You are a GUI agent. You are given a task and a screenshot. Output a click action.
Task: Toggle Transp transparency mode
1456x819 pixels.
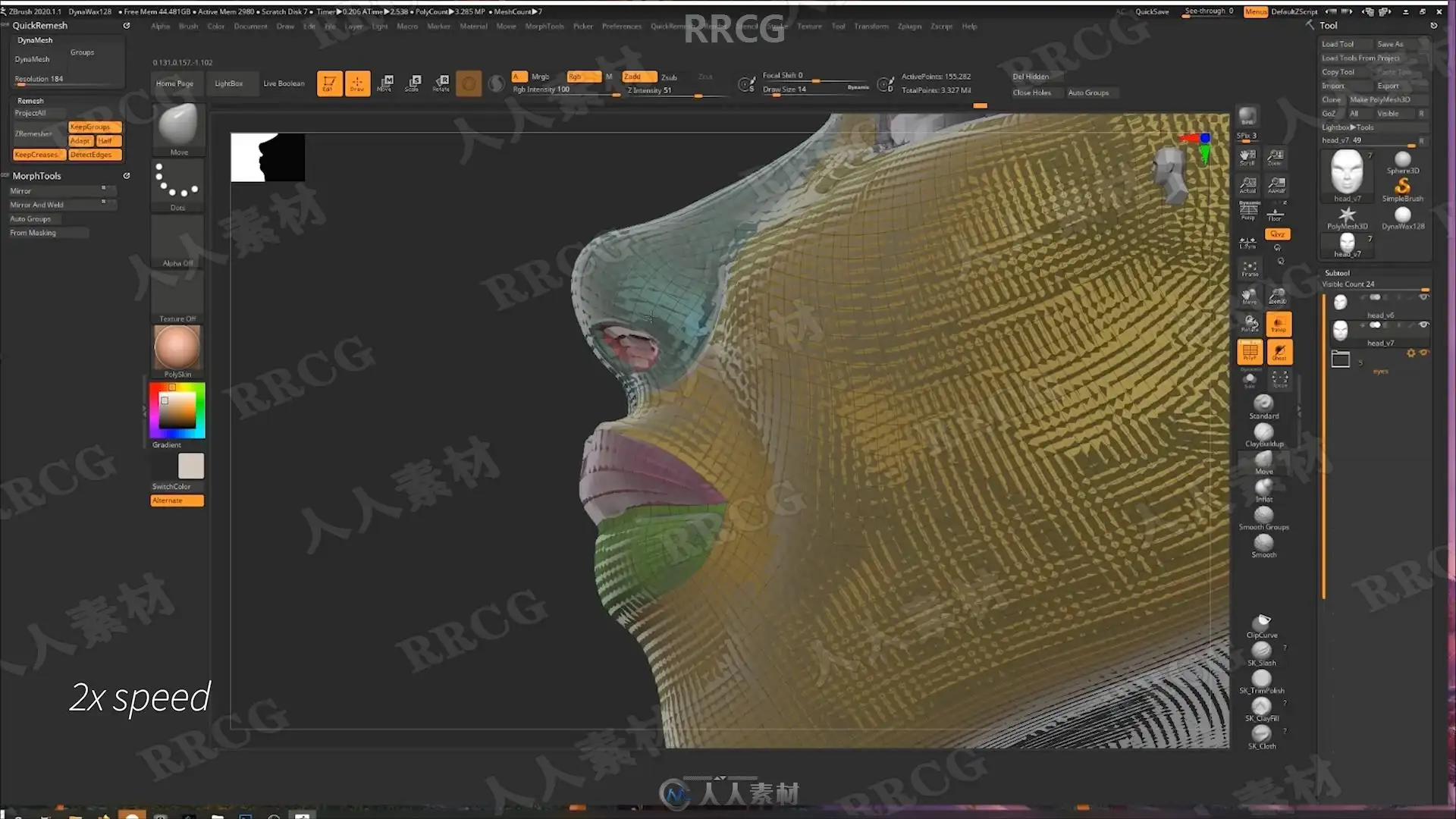point(1279,324)
